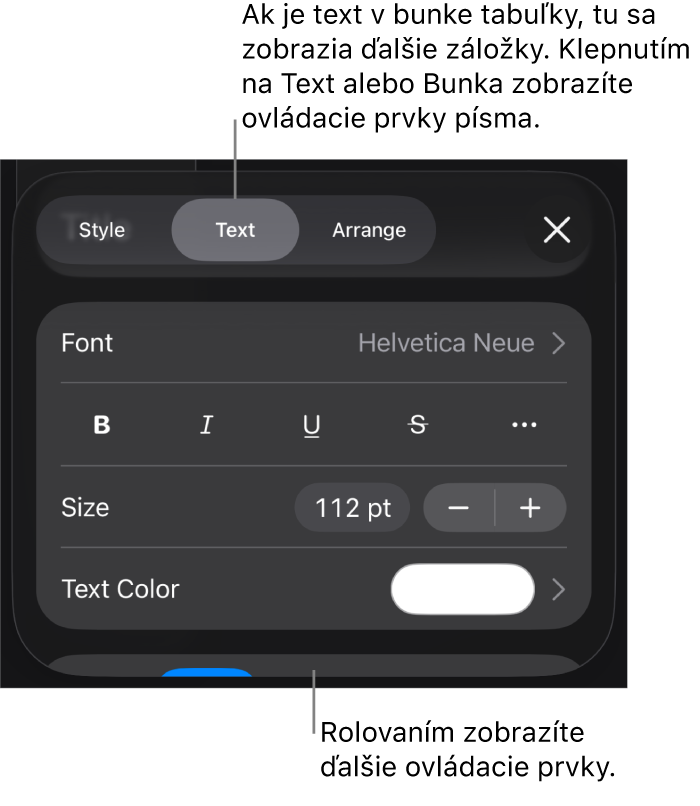
Task: Click the partially visible blue button below
Action: (207, 672)
